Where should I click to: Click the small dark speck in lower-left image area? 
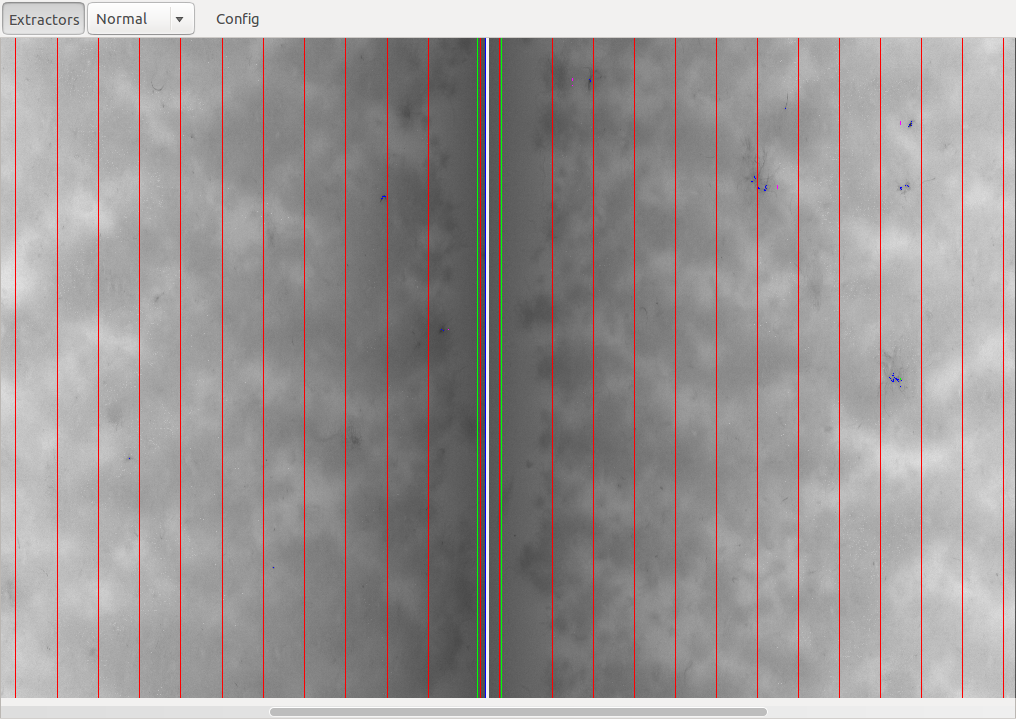(x=129, y=458)
